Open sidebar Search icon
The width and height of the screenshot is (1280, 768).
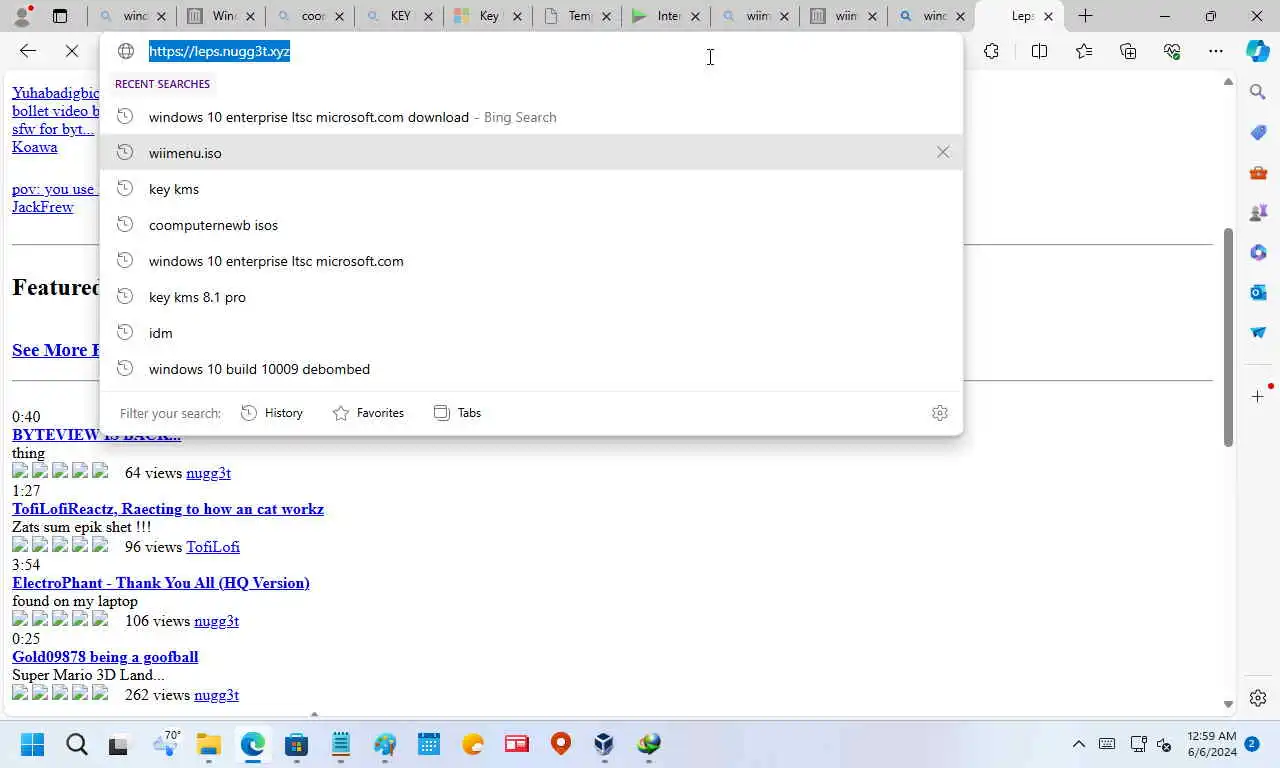click(1258, 92)
